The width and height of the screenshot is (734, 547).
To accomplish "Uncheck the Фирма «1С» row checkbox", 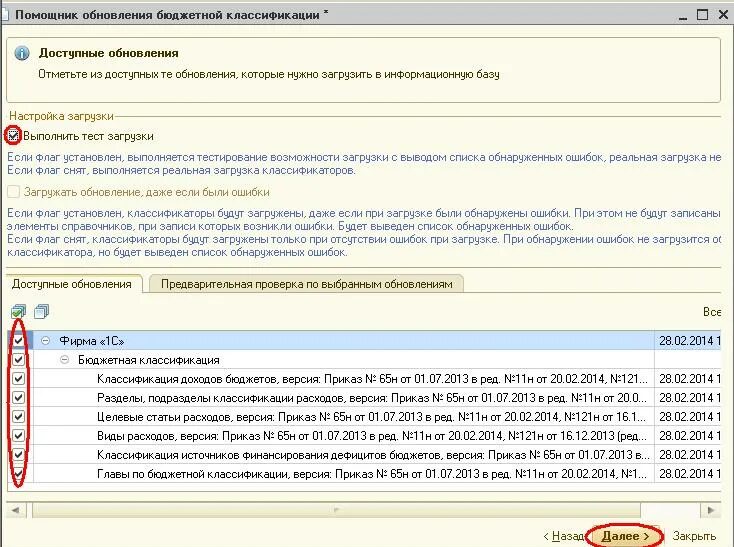I will [x=18, y=341].
